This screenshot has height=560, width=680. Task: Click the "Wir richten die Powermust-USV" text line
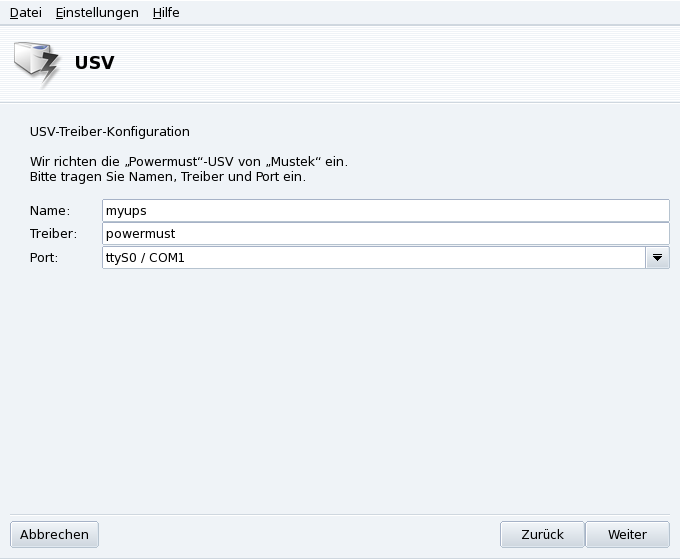point(189,161)
